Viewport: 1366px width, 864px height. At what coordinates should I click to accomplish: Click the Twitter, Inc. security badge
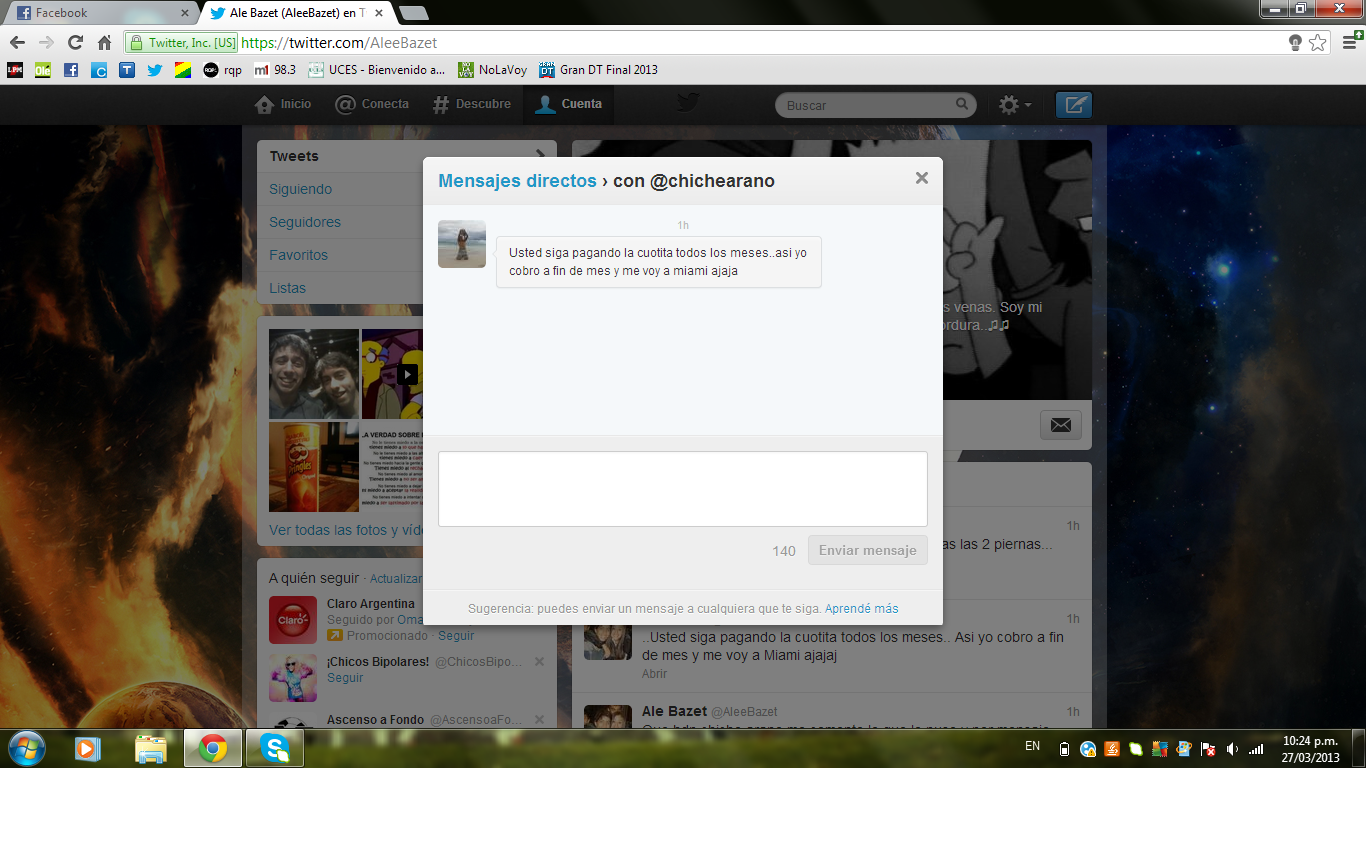pos(182,43)
